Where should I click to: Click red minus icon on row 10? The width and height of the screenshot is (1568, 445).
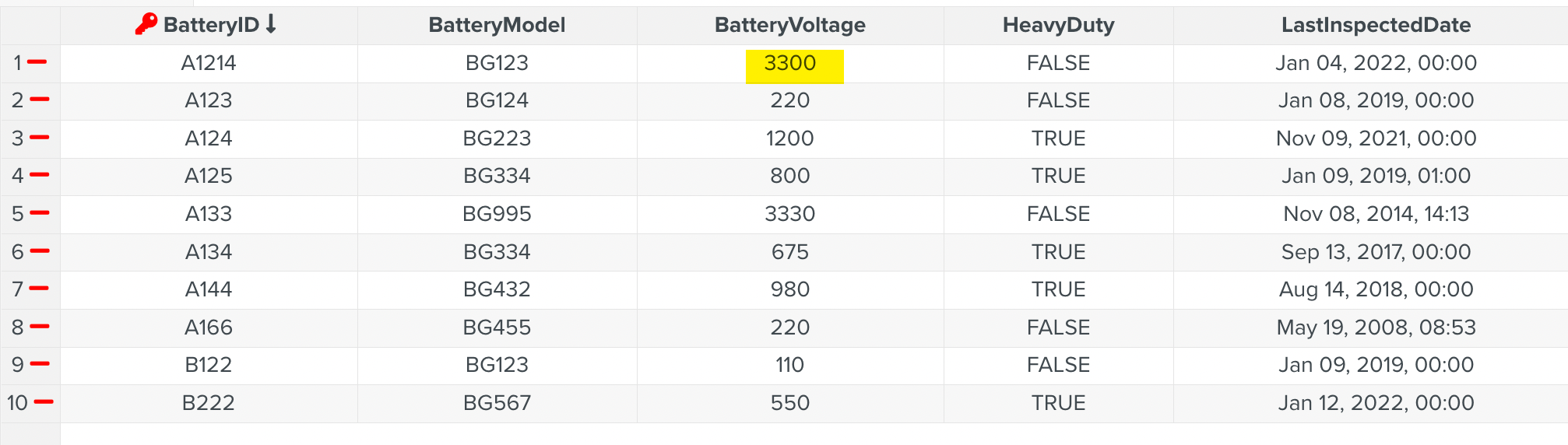(44, 402)
